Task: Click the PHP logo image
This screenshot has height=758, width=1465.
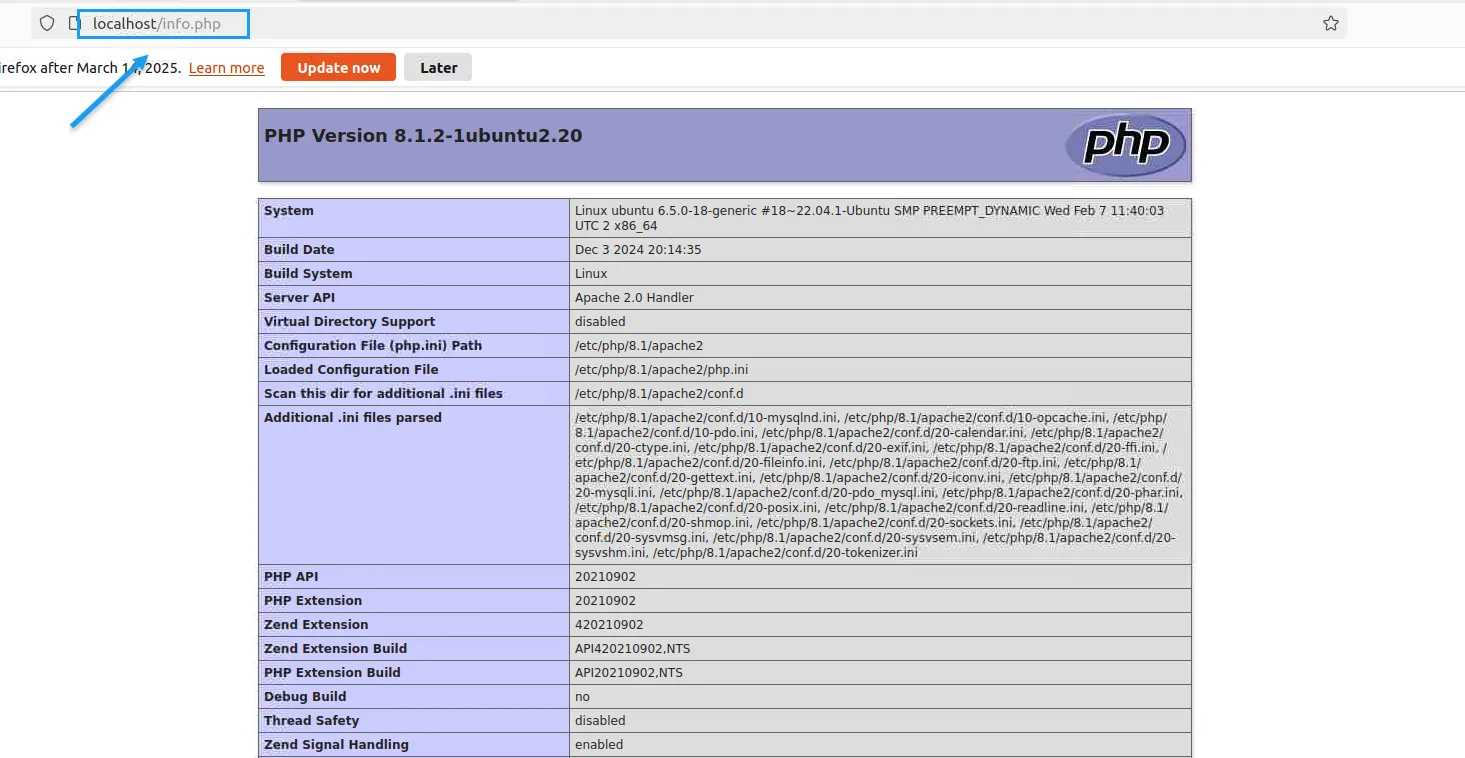Action: tap(1125, 146)
